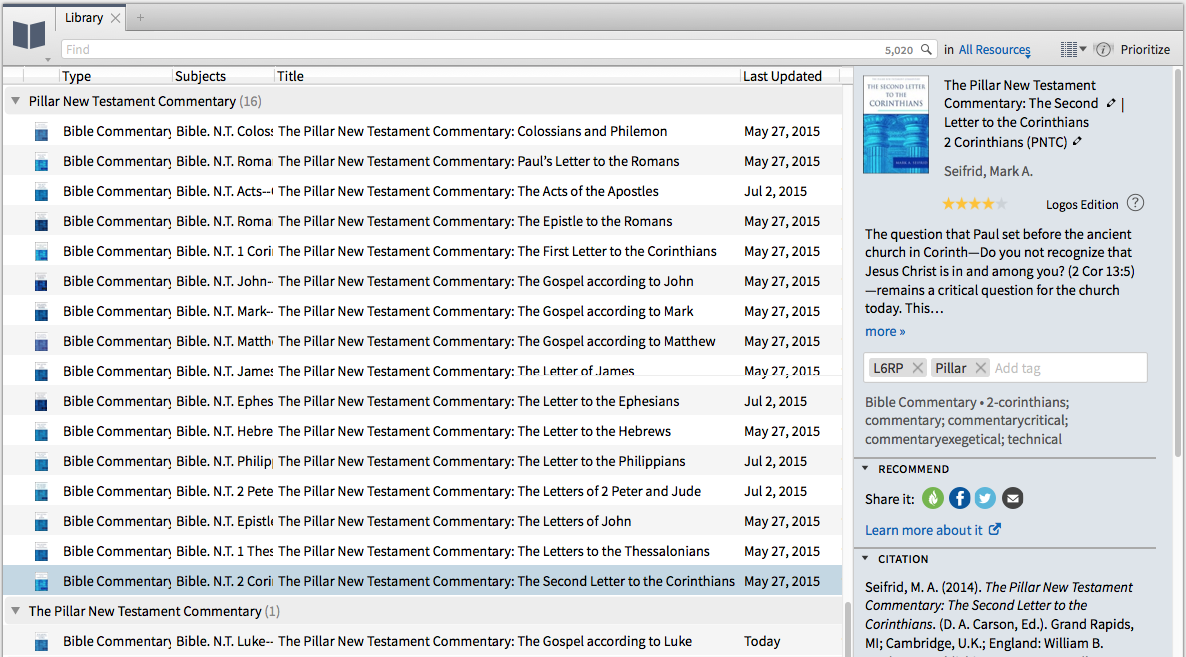
Task: Edit the resource title with pencil icon
Action: pos(1110,104)
